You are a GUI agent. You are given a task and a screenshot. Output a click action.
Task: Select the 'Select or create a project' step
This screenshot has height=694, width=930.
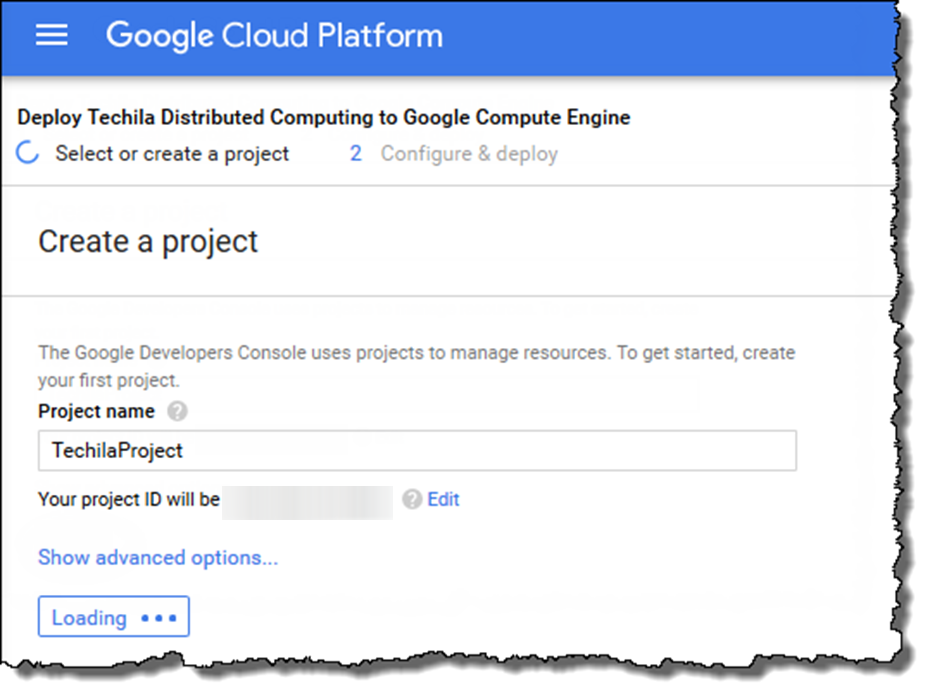point(172,154)
